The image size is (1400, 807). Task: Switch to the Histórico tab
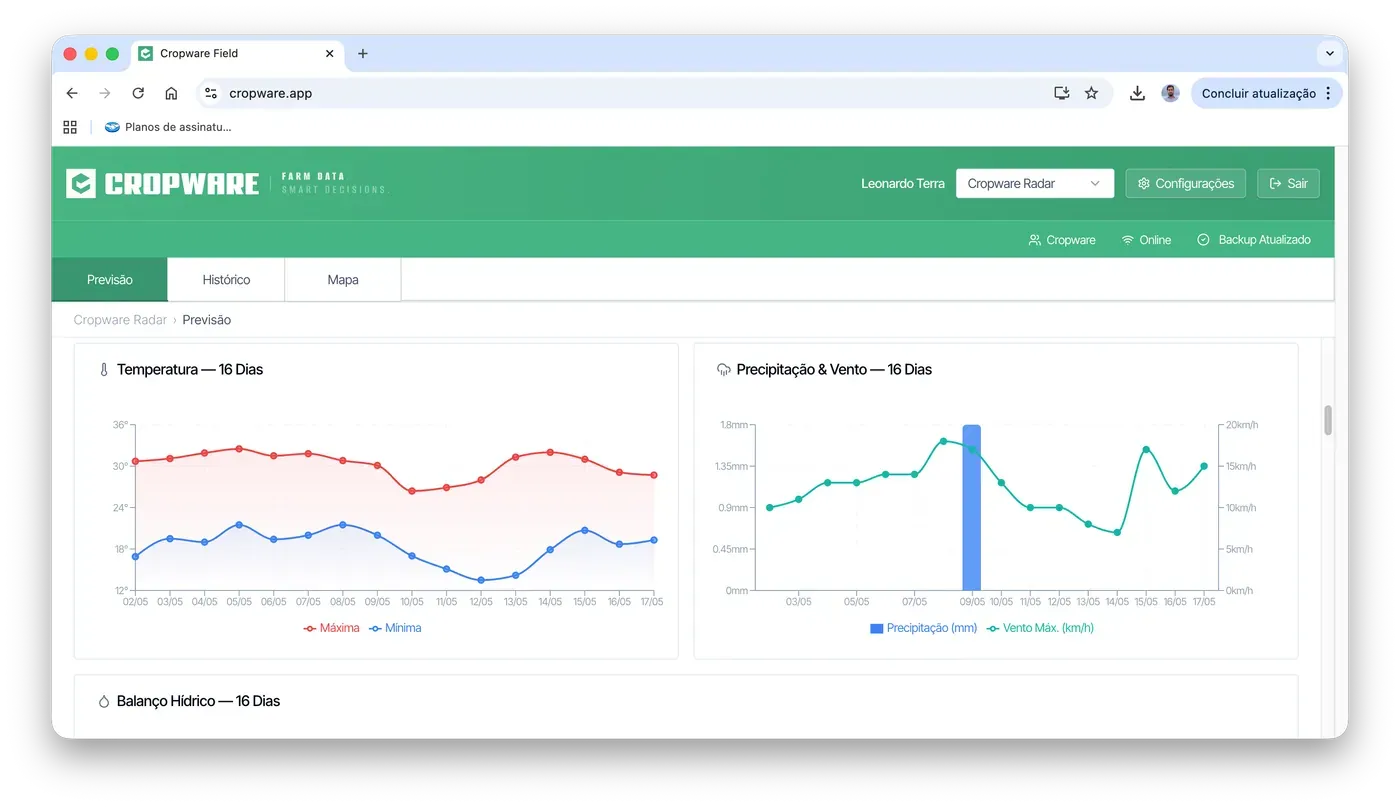226,280
